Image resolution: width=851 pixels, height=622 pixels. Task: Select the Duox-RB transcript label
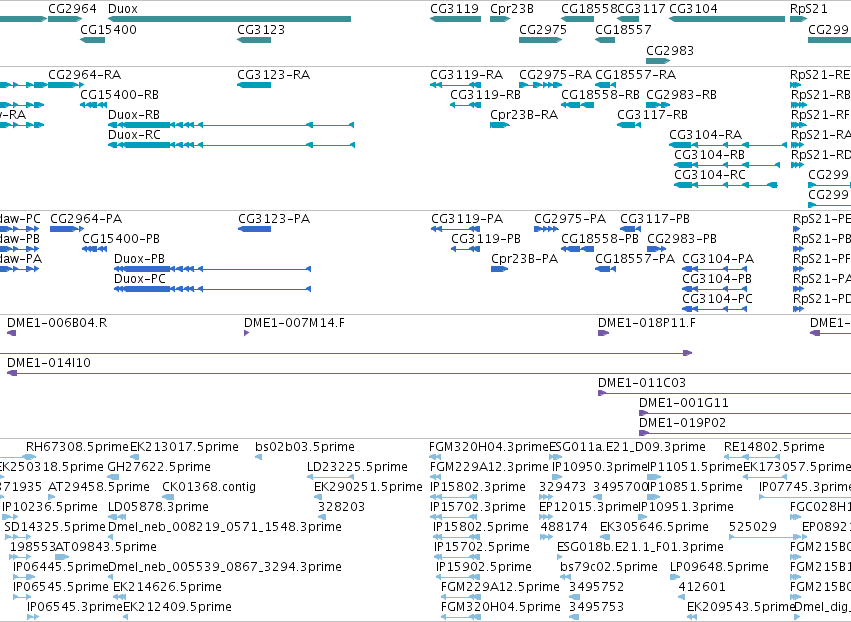134,115
